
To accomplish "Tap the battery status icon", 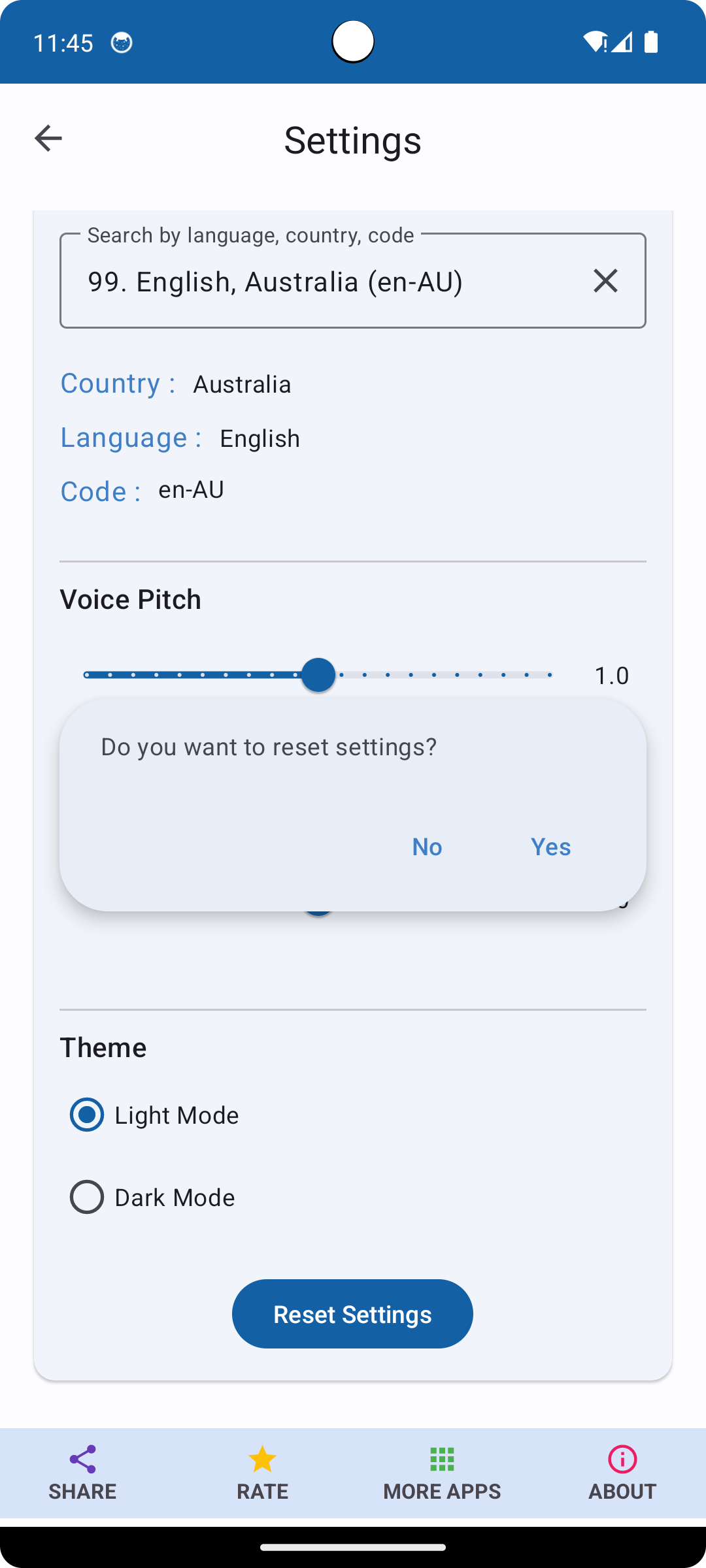I will pyautogui.click(x=651, y=42).
